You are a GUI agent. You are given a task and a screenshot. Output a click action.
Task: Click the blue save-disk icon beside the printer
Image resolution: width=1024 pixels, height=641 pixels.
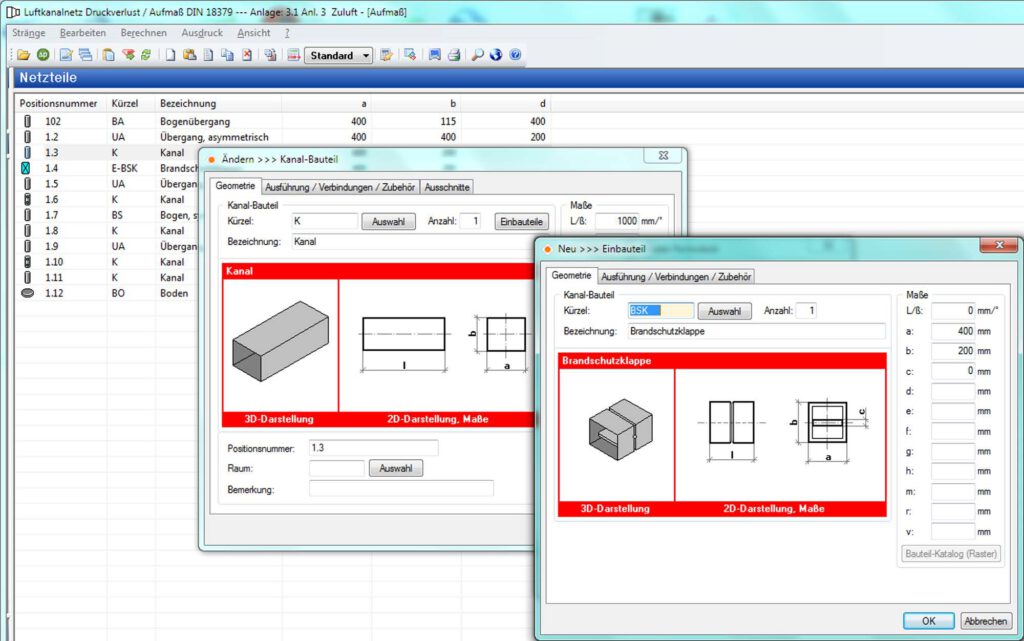(434, 55)
